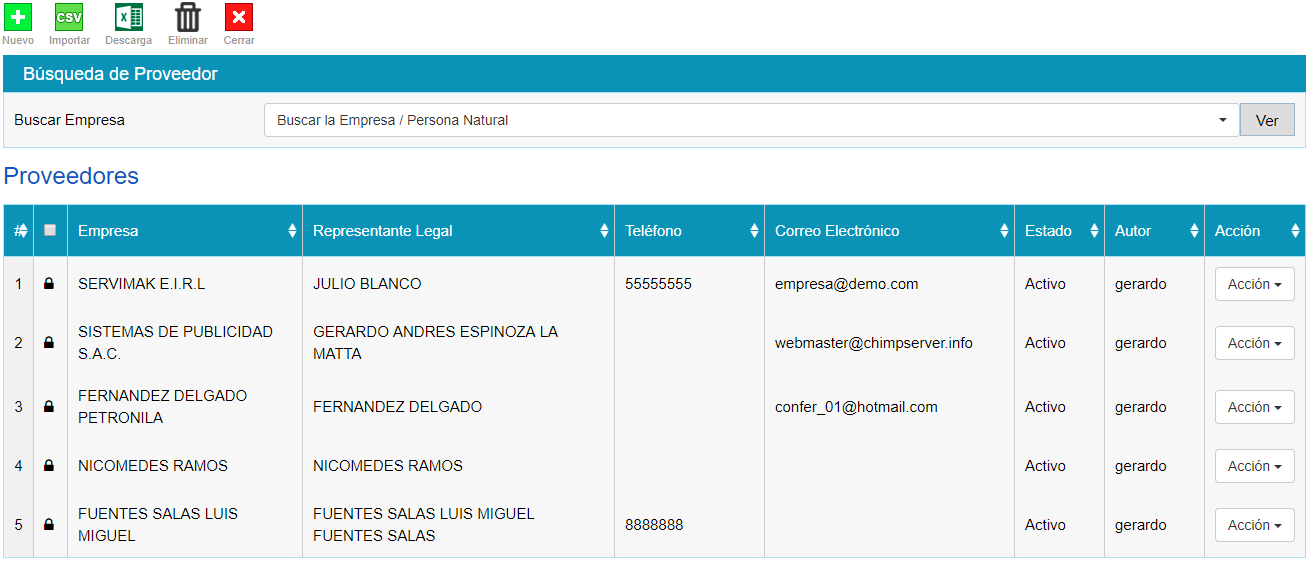
Task: Sort by Correo Electrónico column header
Action: coord(889,231)
